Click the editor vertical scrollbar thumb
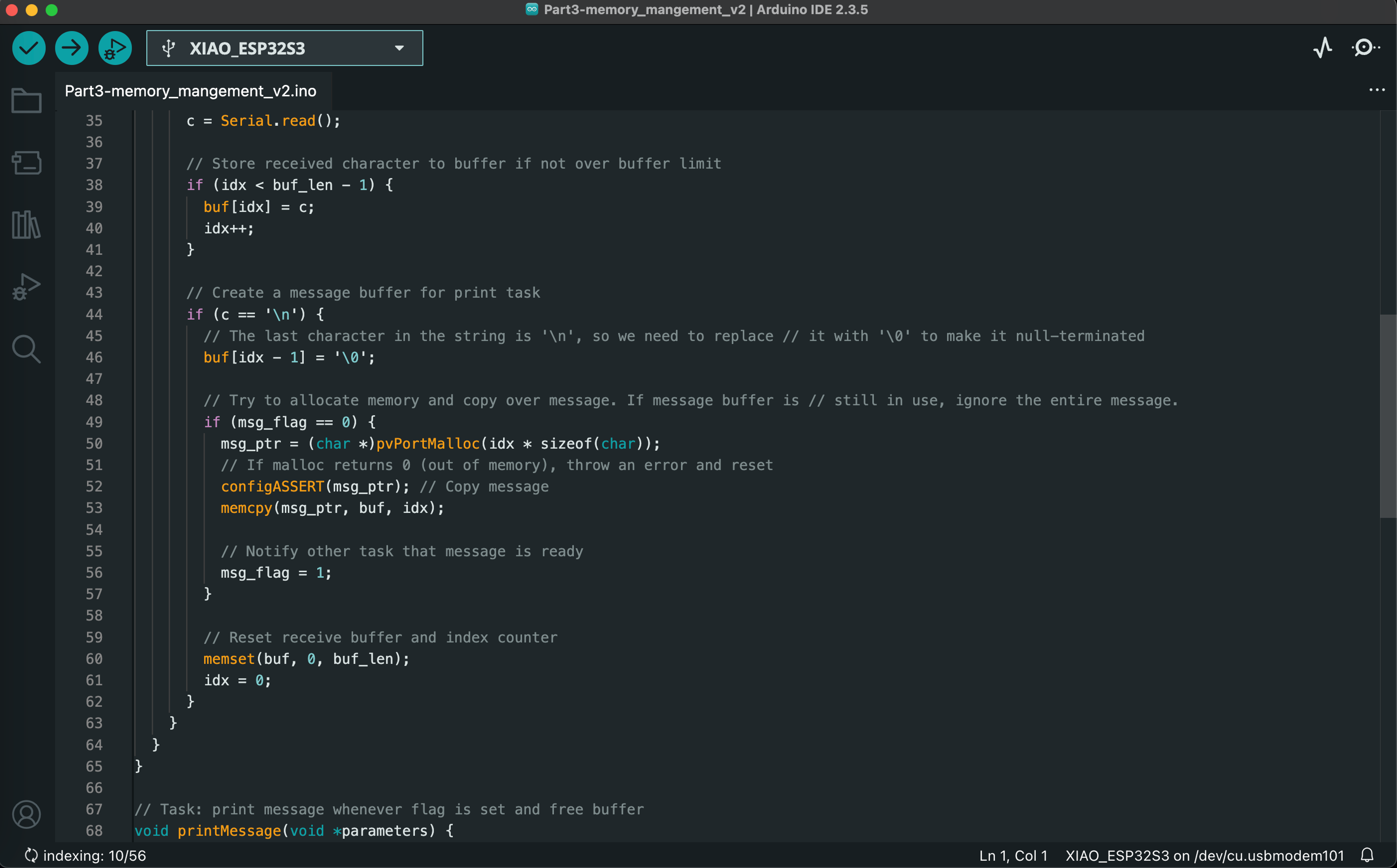This screenshot has width=1397, height=868. 1388,416
